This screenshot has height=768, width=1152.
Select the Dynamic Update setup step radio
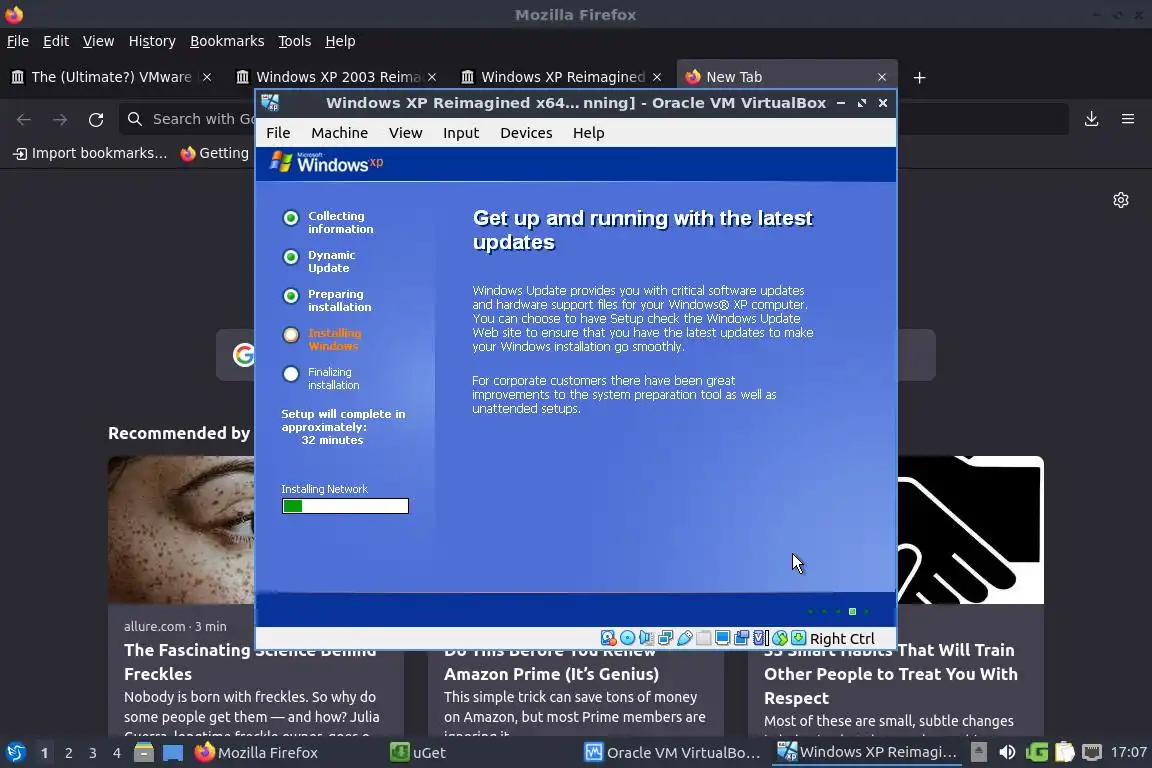point(291,256)
